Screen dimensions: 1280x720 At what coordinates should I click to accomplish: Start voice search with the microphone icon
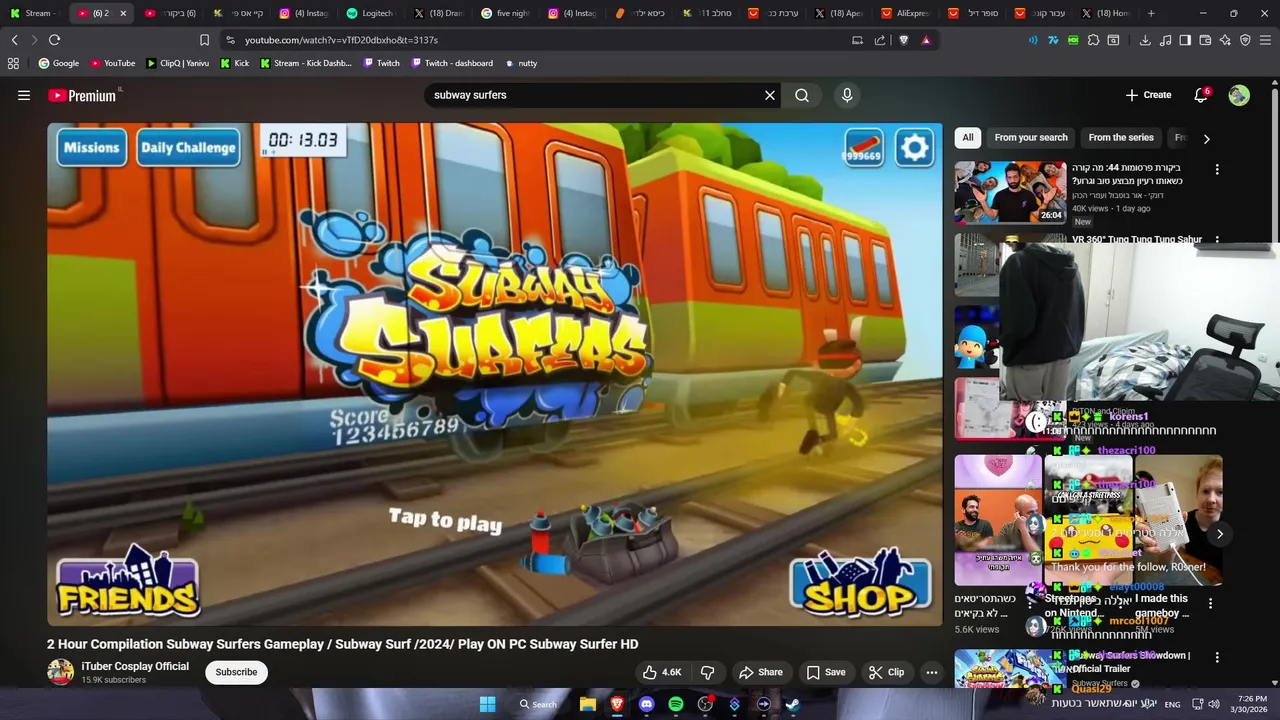click(847, 95)
